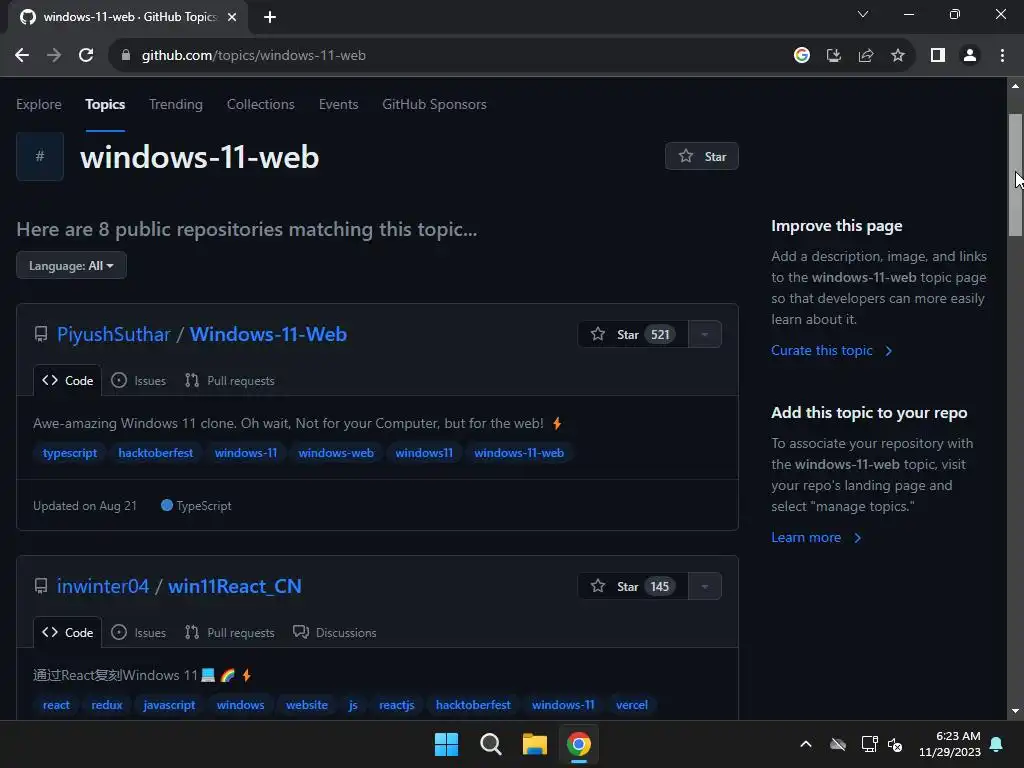Click the vercel topic tag

pyautogui.click(x=632, y=705)
